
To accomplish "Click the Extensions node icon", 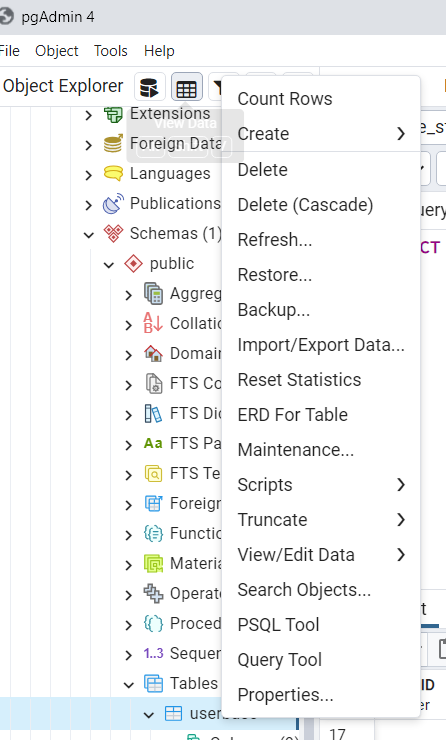I will point(113,114).
